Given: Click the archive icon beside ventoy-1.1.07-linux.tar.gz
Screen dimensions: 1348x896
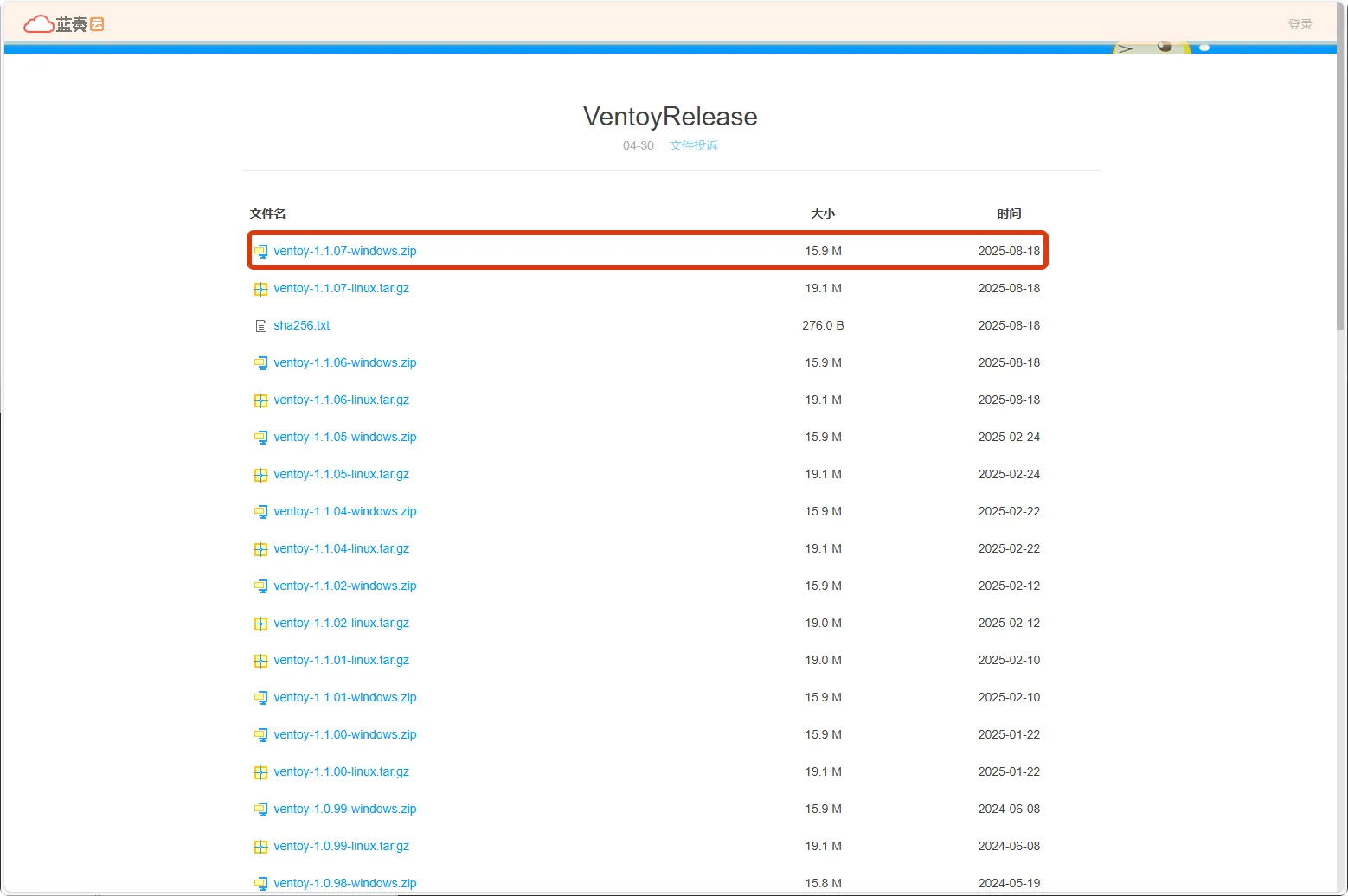Looking at the screenshot, I should click(260, 289).
